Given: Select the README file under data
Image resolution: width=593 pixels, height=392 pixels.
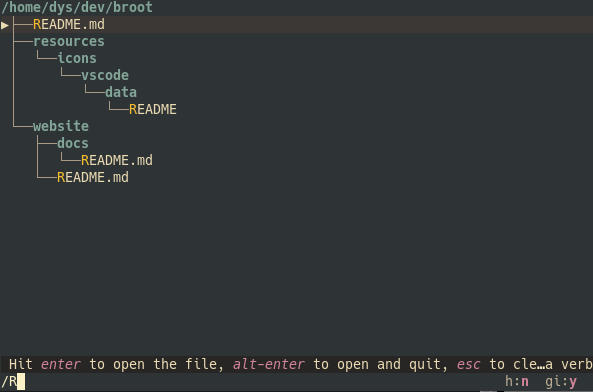Looking at the screenshot, I should click(153, 110).
